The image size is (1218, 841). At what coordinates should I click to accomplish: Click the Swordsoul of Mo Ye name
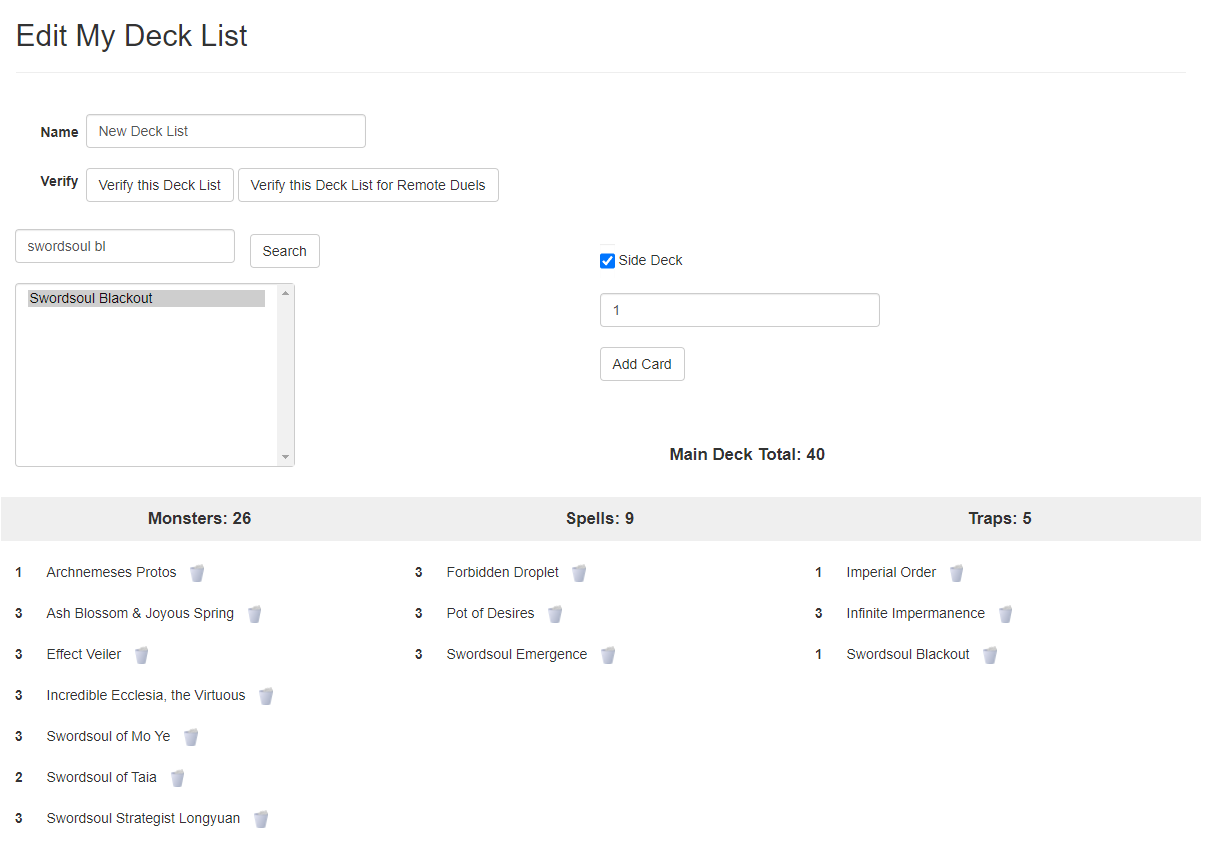pos(108,736)
